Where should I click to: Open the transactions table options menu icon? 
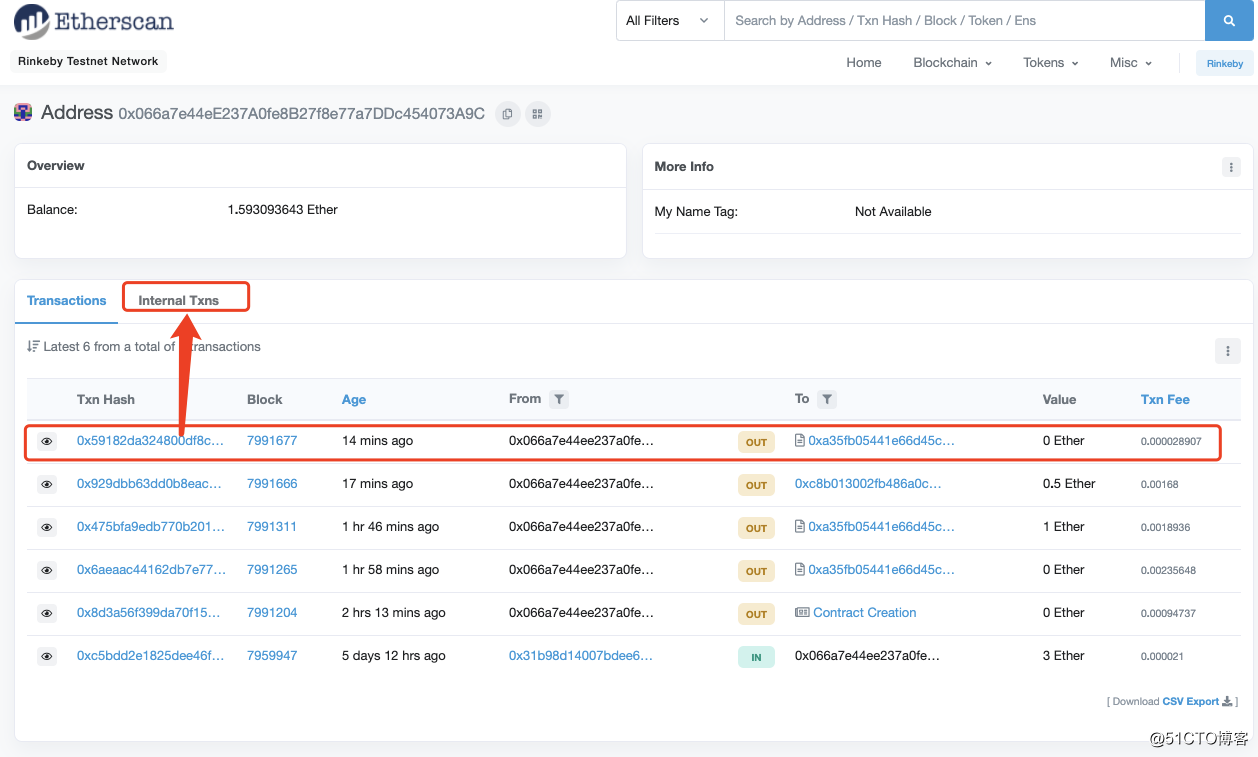pos(1228,351)
